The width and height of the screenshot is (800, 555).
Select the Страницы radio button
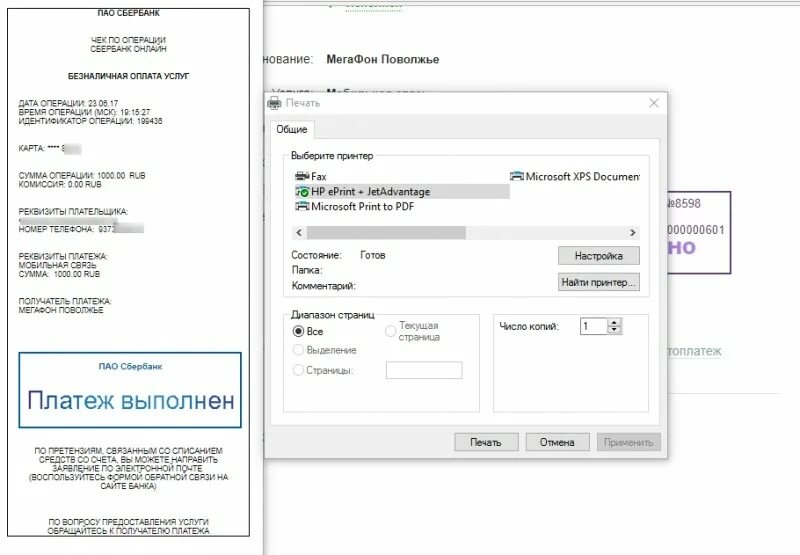pos(298,370)
